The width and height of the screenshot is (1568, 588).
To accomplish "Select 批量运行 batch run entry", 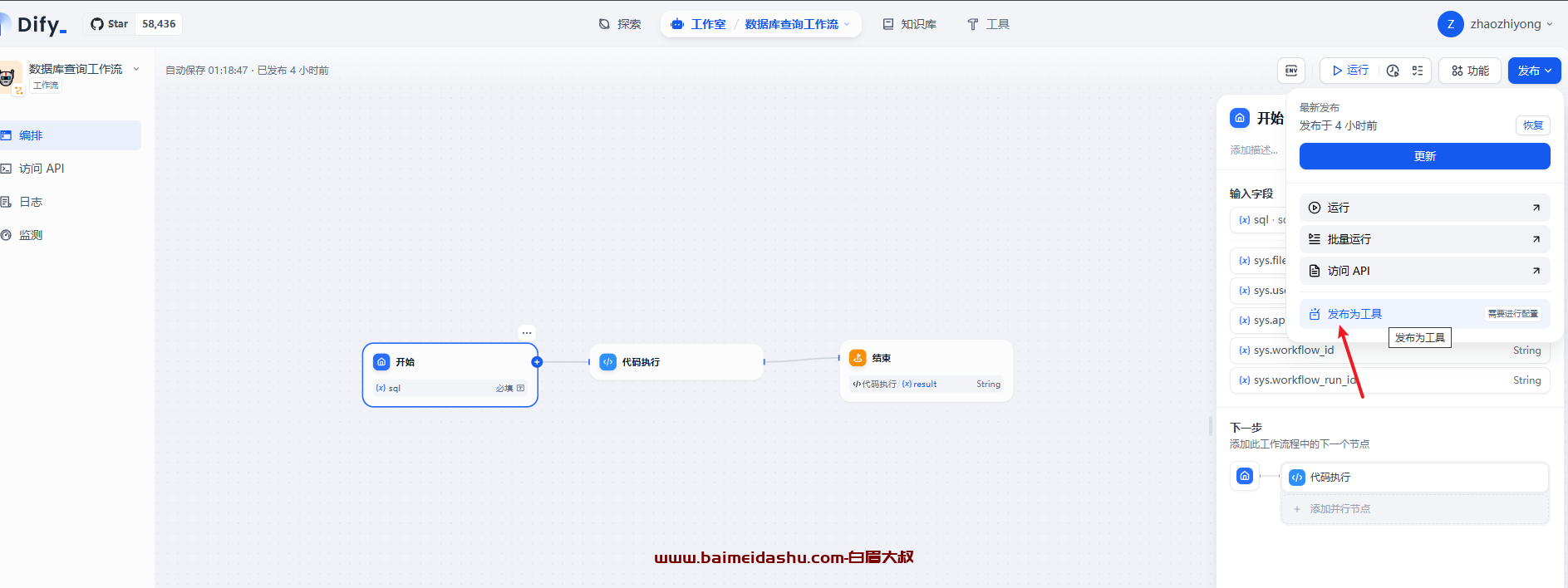I will point(1424,239).
